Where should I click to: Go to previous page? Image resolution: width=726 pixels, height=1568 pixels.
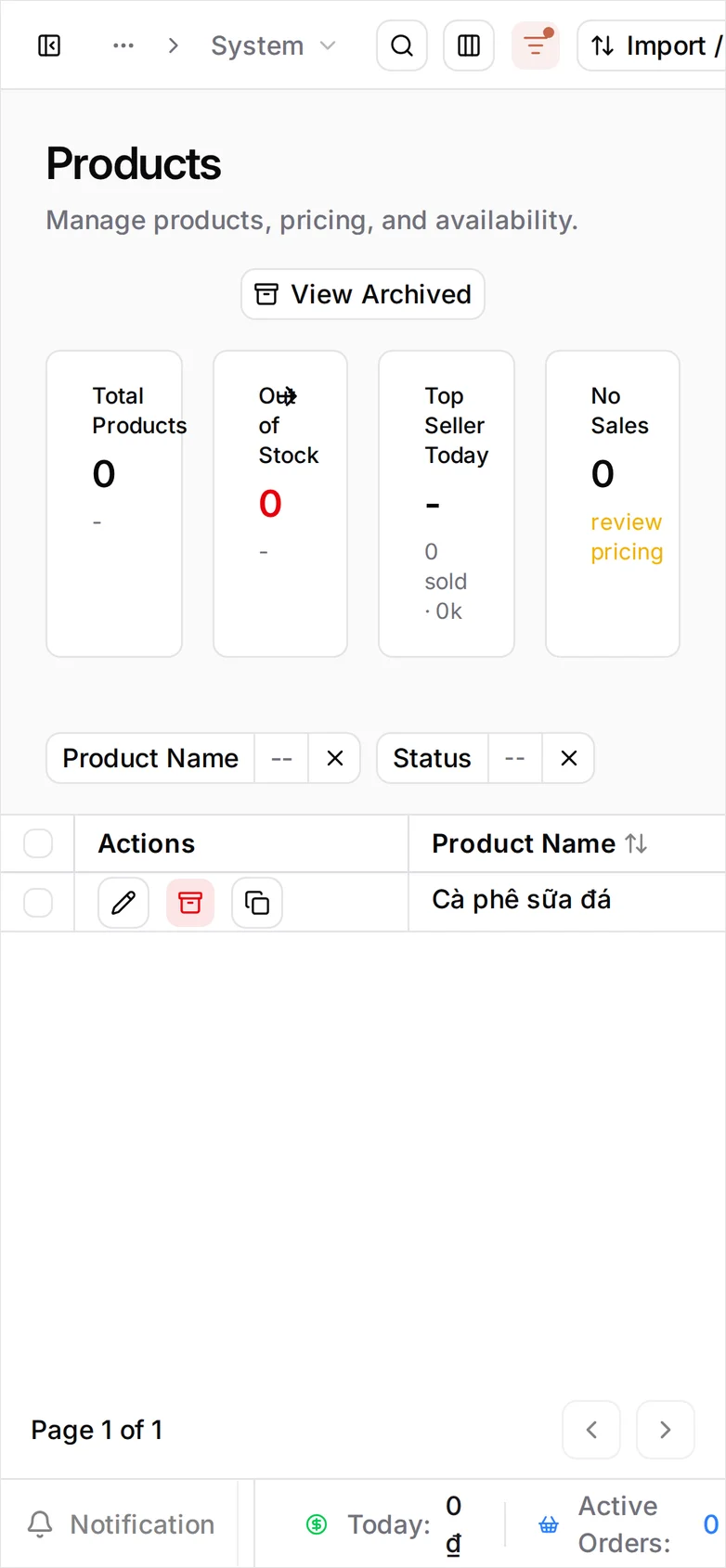pyautogui.click(x=591, y=1430)
